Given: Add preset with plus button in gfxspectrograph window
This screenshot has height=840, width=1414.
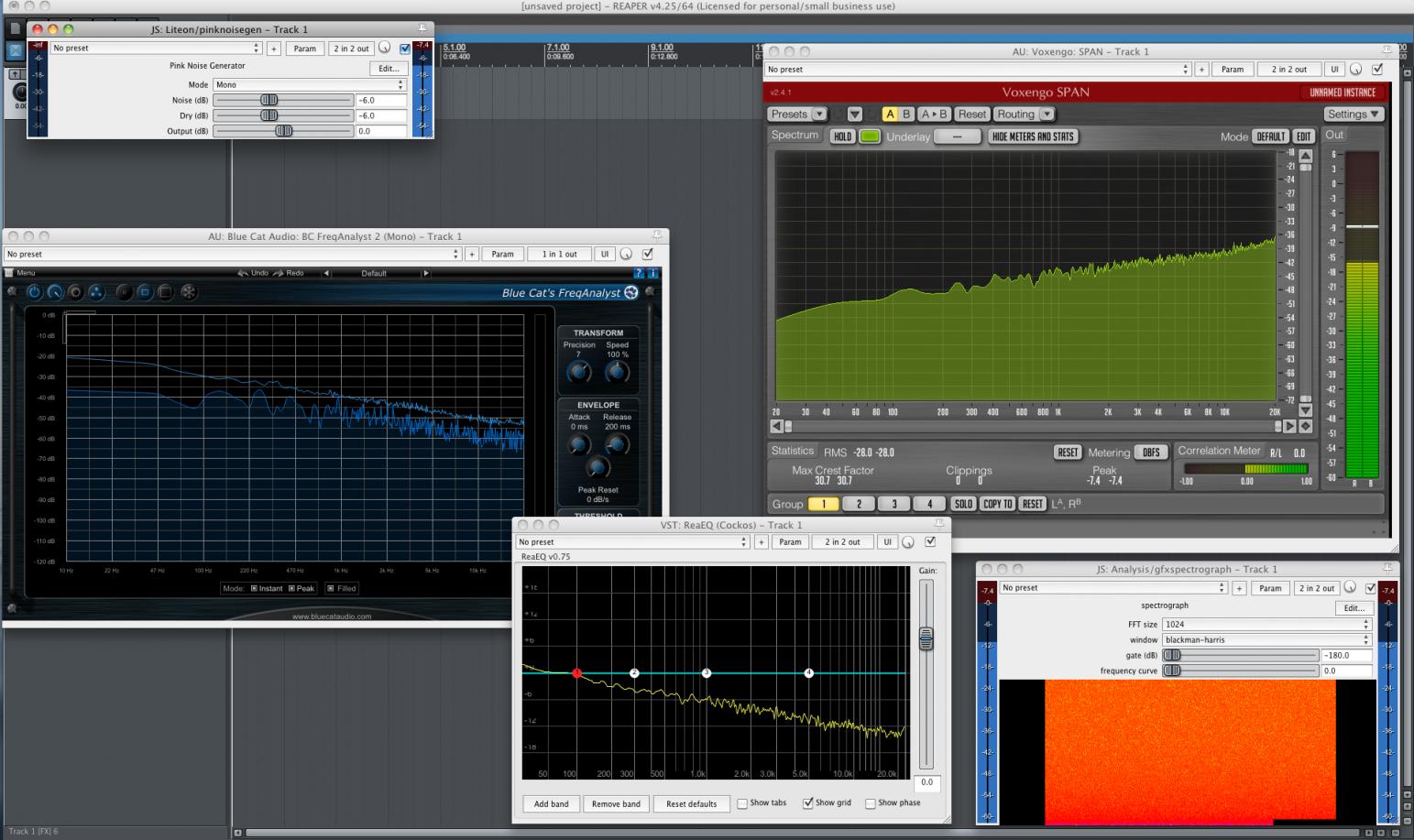Looking at the screenshot, I should (1239, 588).
